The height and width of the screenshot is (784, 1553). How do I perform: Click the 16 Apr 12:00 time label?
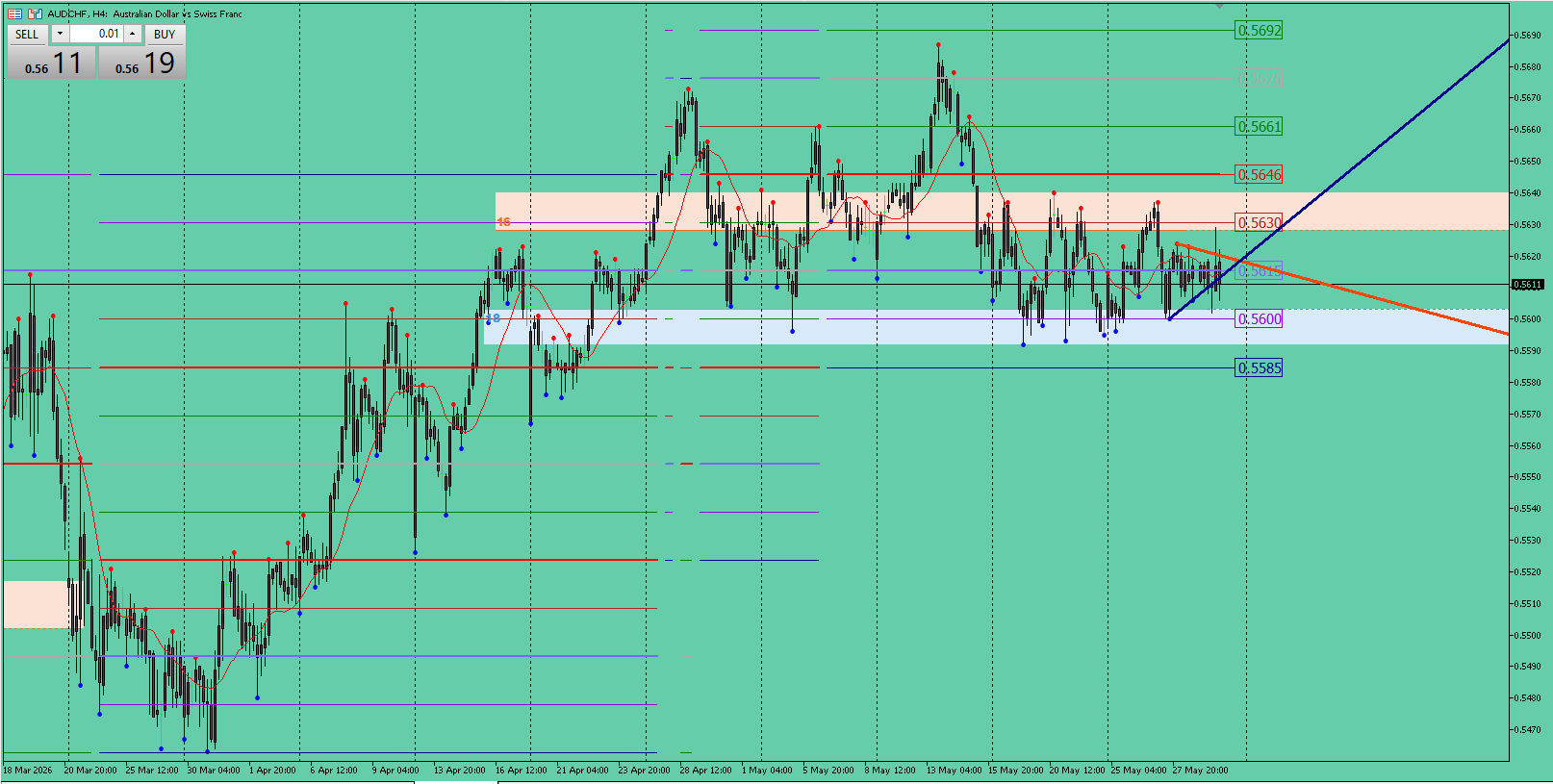[x=521, y=770]
